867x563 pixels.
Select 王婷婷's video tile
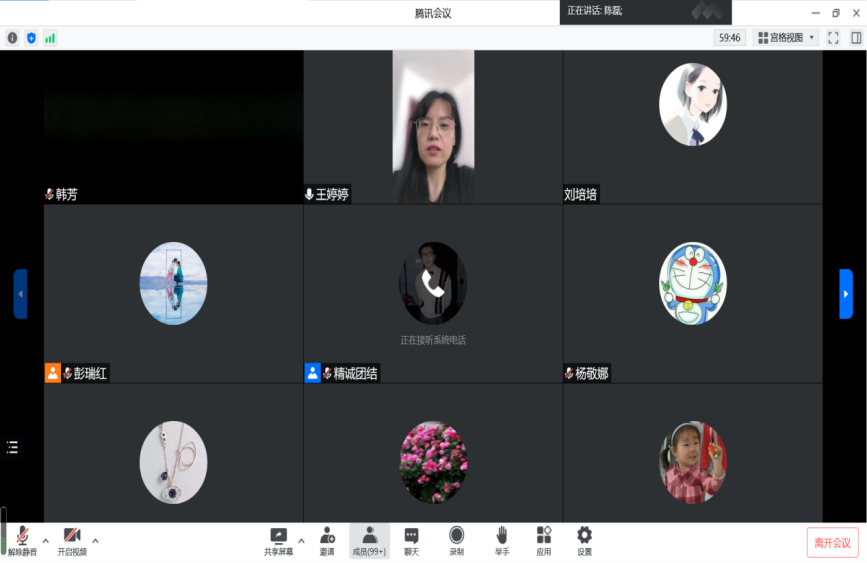coord(432,127)
